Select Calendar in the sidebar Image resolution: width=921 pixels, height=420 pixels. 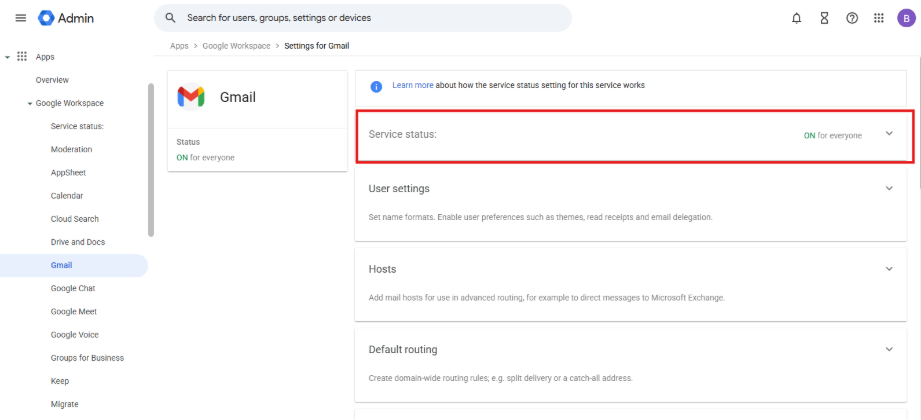click(x=67, y=196)
